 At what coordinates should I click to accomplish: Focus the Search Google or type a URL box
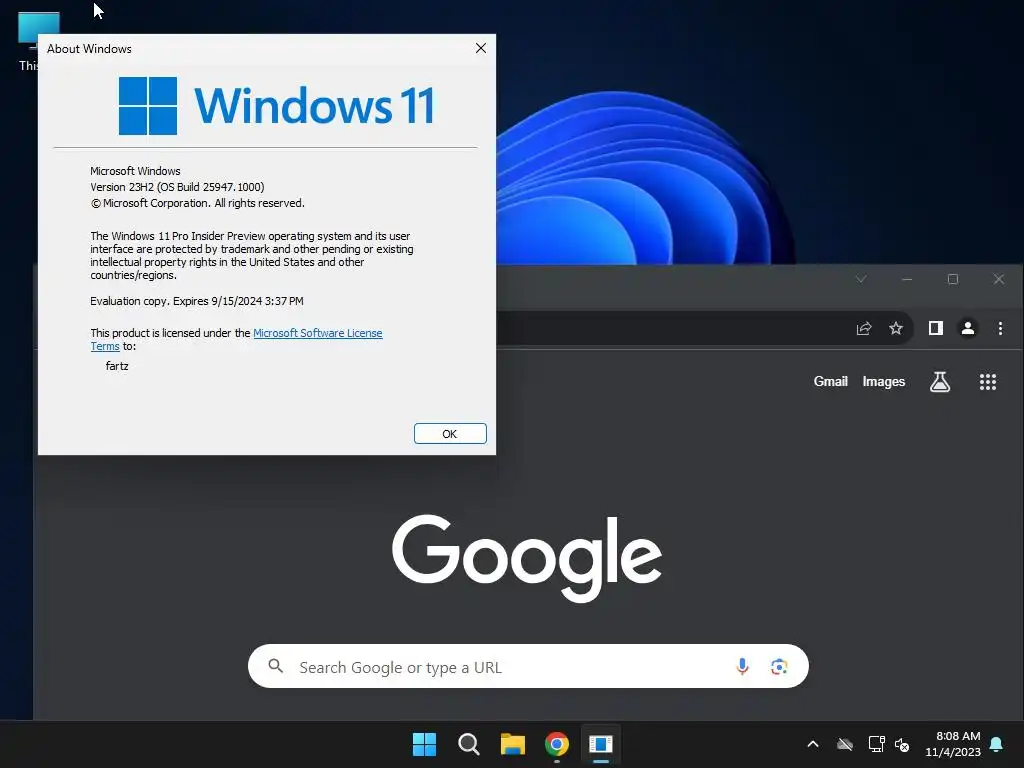coord(528,666)
